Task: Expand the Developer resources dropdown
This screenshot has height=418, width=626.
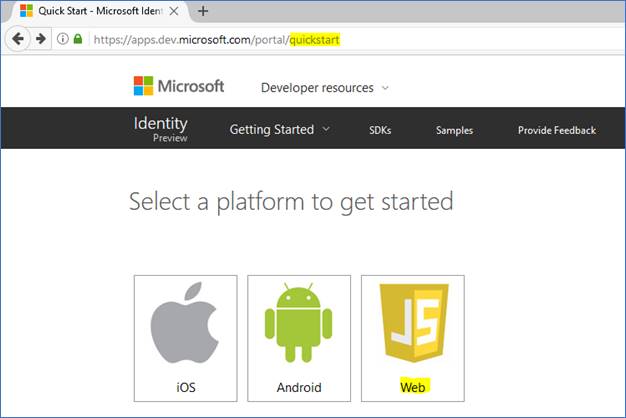Action: pos(324,88)
